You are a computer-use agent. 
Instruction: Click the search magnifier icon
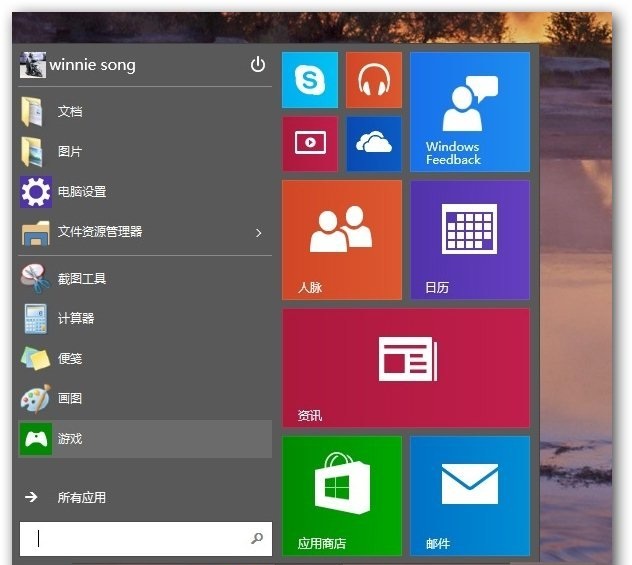257,538
